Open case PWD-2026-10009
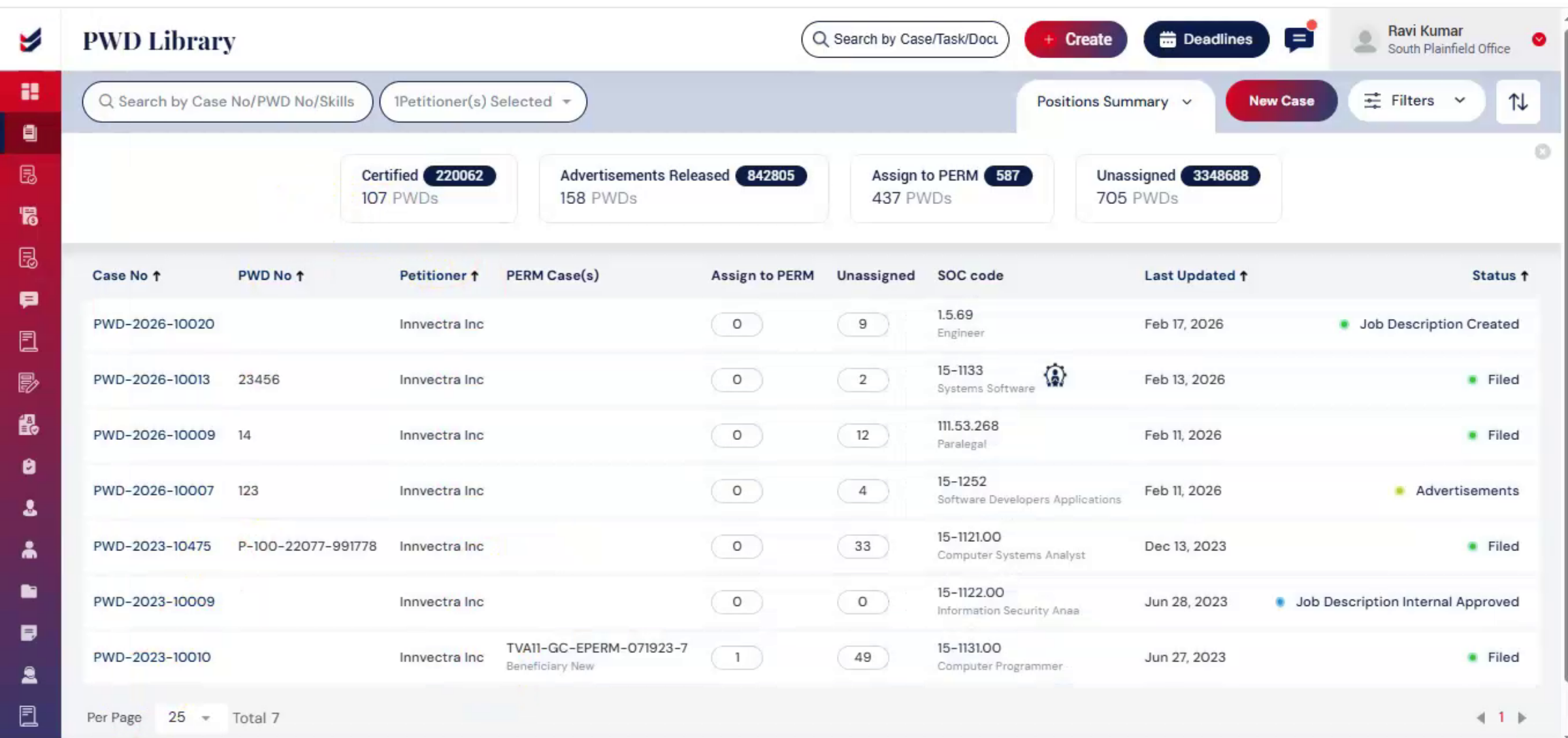 point(154,435)
